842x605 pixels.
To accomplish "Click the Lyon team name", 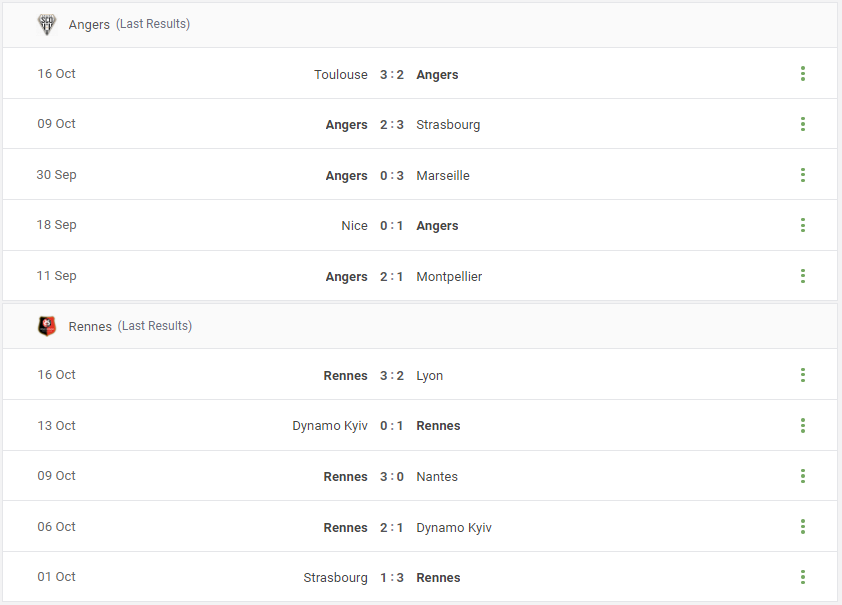I will pyautogui.click(x=430, y=376).
